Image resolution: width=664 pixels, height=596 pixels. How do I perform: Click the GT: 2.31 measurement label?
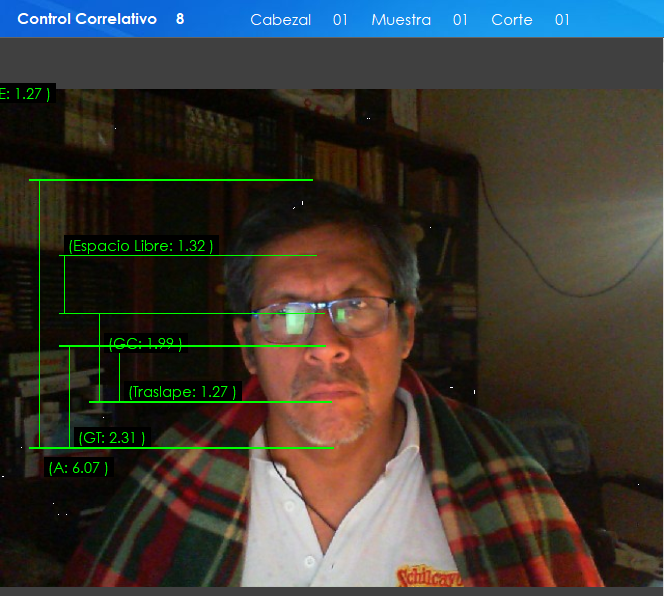(x=111, y=437)
